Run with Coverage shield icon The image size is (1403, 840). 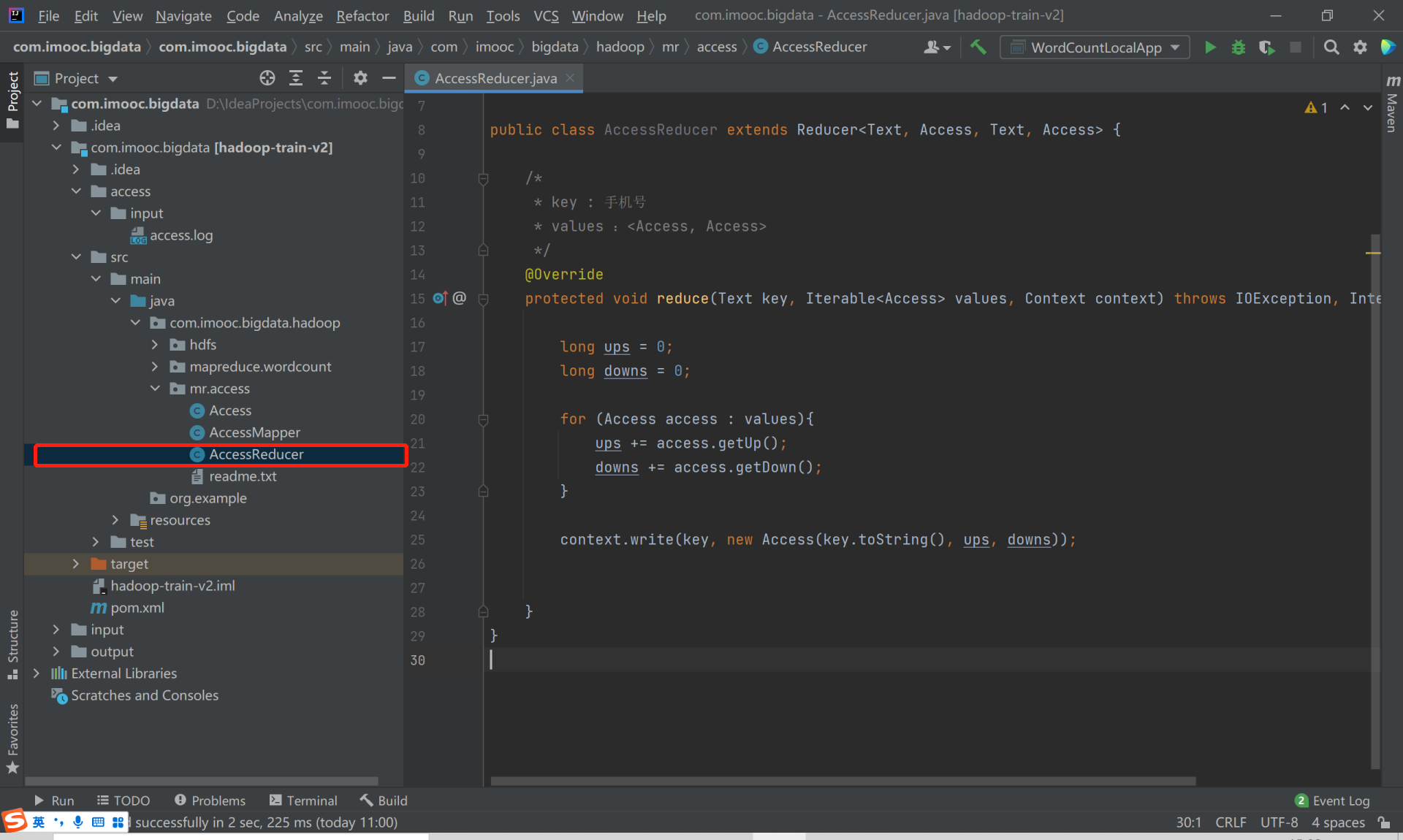tap(1266, 47)
